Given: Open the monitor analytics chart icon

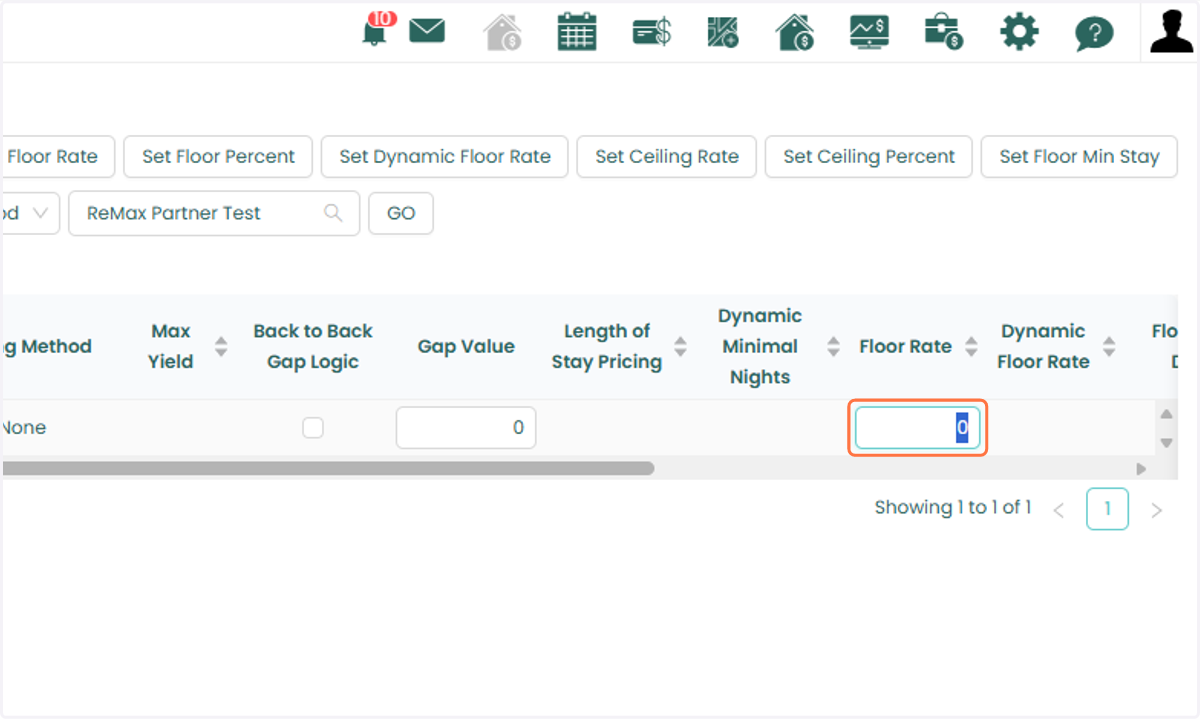Looking at the screenshot, I should 869,32.
